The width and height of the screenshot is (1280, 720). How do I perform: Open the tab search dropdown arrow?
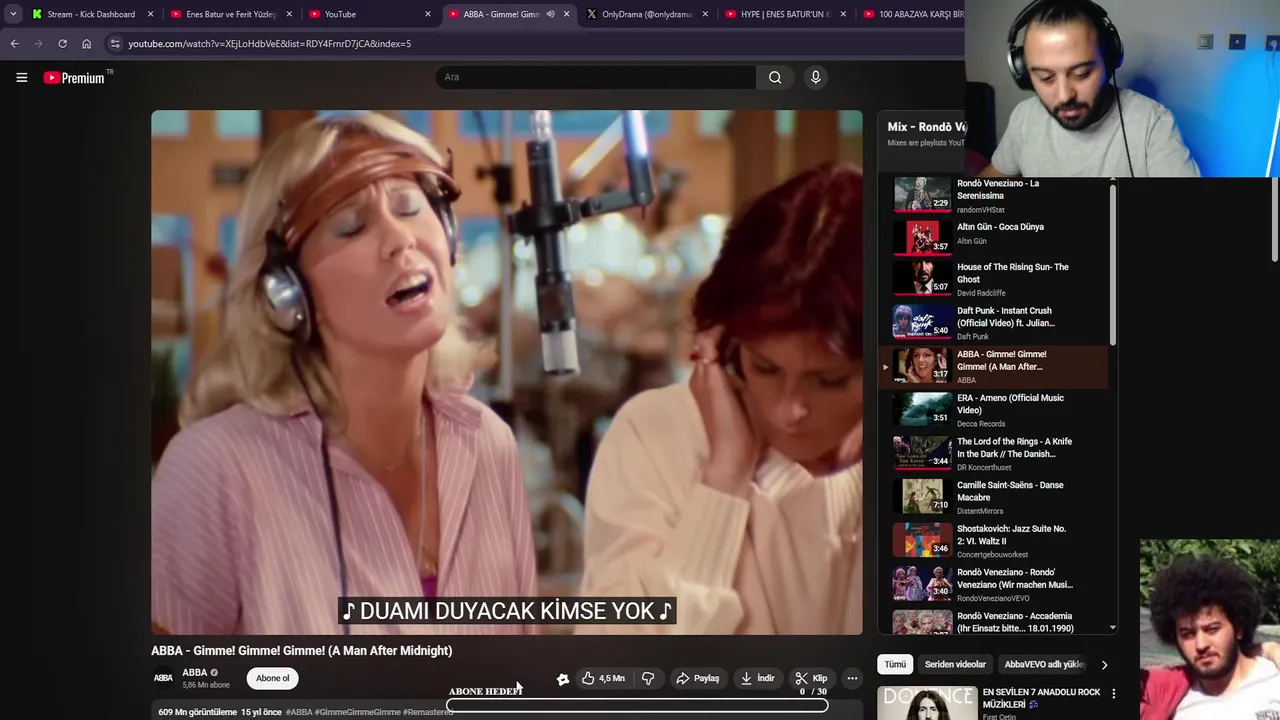(13, 14)
